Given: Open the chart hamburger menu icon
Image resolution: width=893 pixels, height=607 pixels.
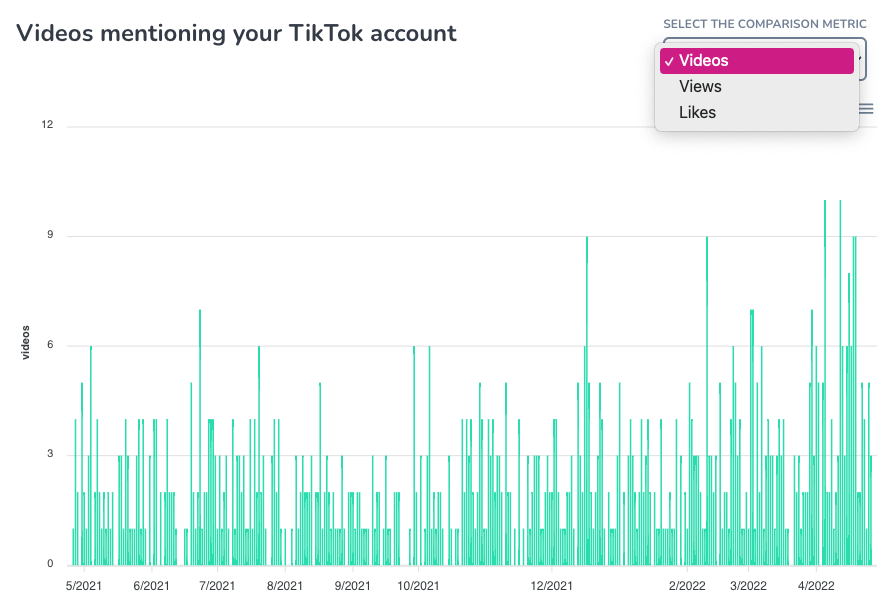Looking at the screenshot, I should pyautogui.click(x=867, y=109).
